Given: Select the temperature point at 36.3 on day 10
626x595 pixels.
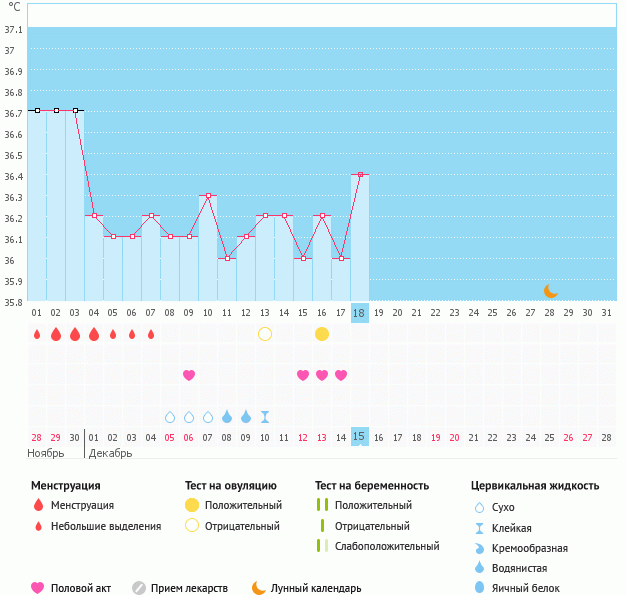Looking at the screenshot, I should [x=208, y=195].
